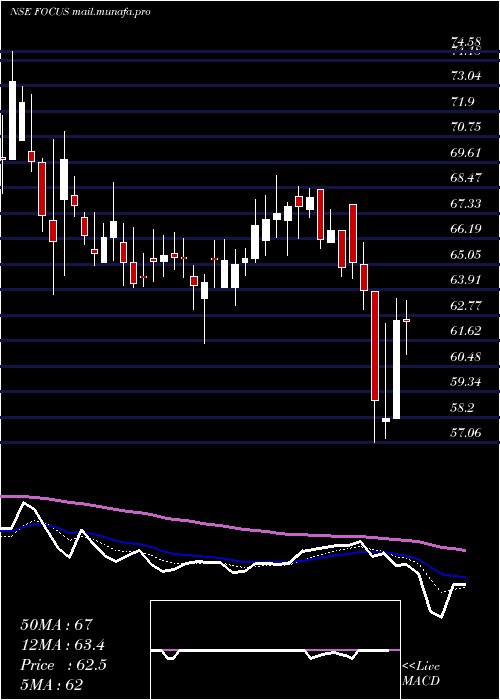The height and width of the screenshot is (700, 500).
Task: Click the 65.05 price axis label
Action: point(466,255)
